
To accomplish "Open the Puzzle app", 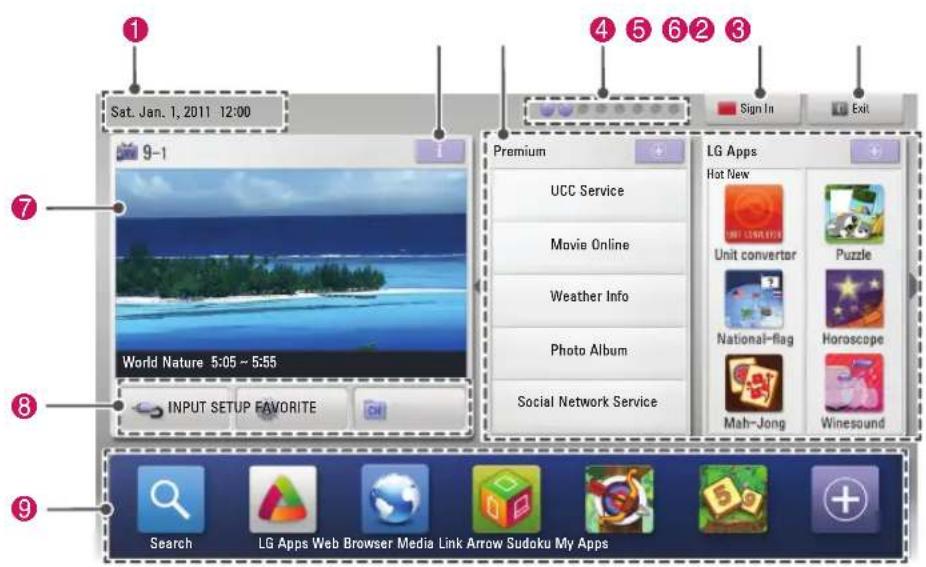I will pyautogui.click(x=854, y=214).
